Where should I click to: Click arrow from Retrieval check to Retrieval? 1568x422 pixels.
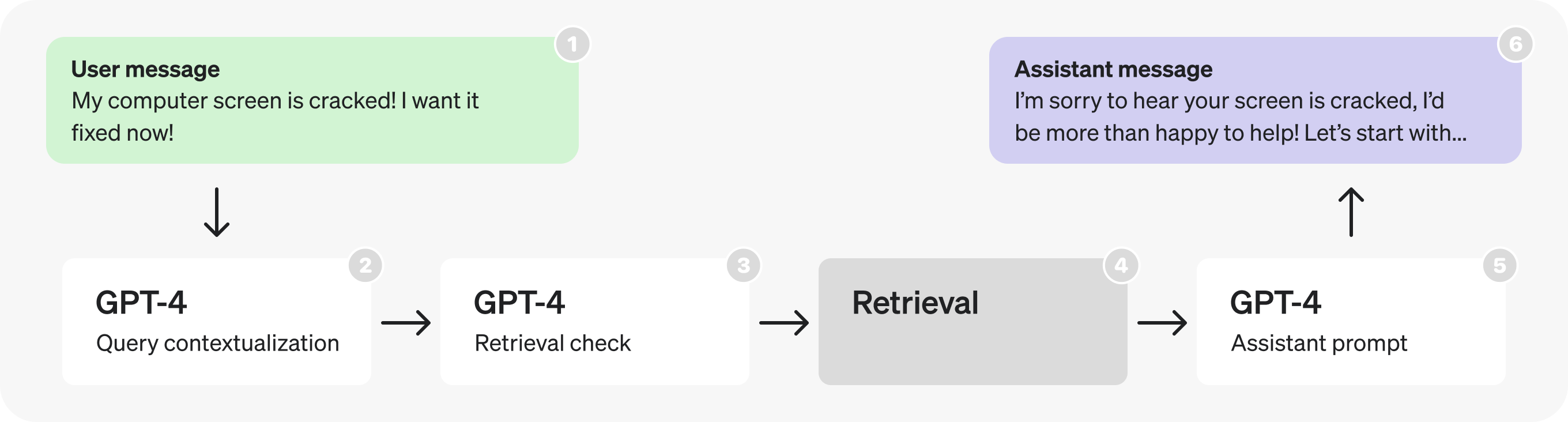[x=784, y=322]
